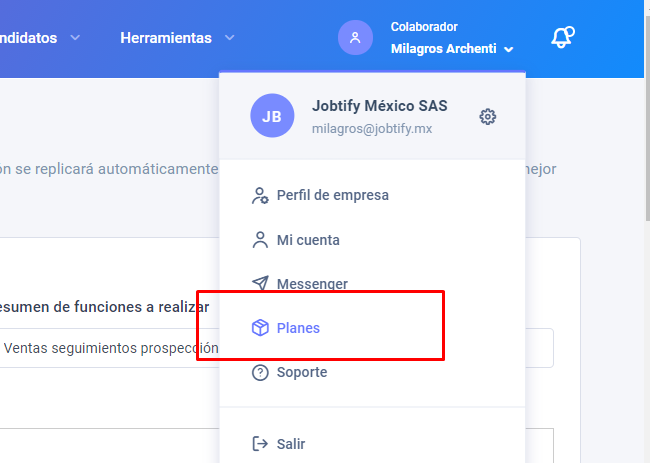Click the Colaborador role label
Image resolution: width=650 pixels, height=463 pixels.
point(424,27)
